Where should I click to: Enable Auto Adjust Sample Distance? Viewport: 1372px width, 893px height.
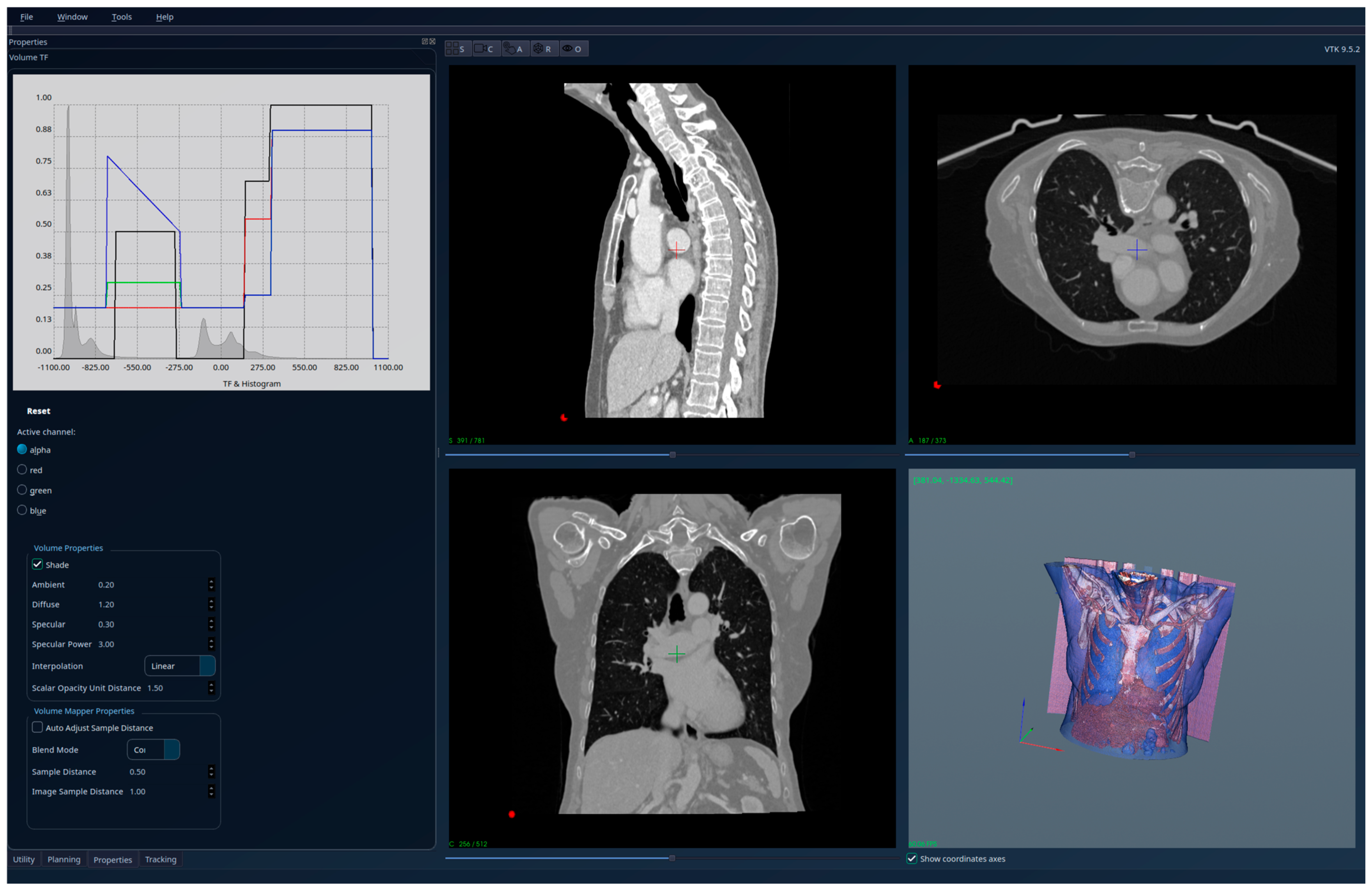[x=37, y=728]
